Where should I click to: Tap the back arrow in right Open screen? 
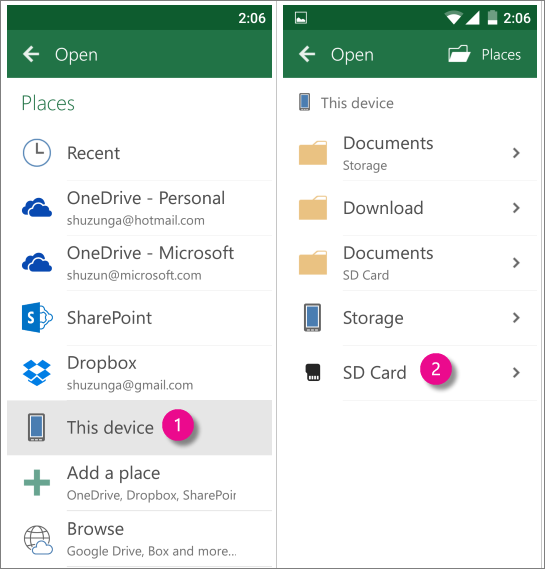(x=307, y=54)
